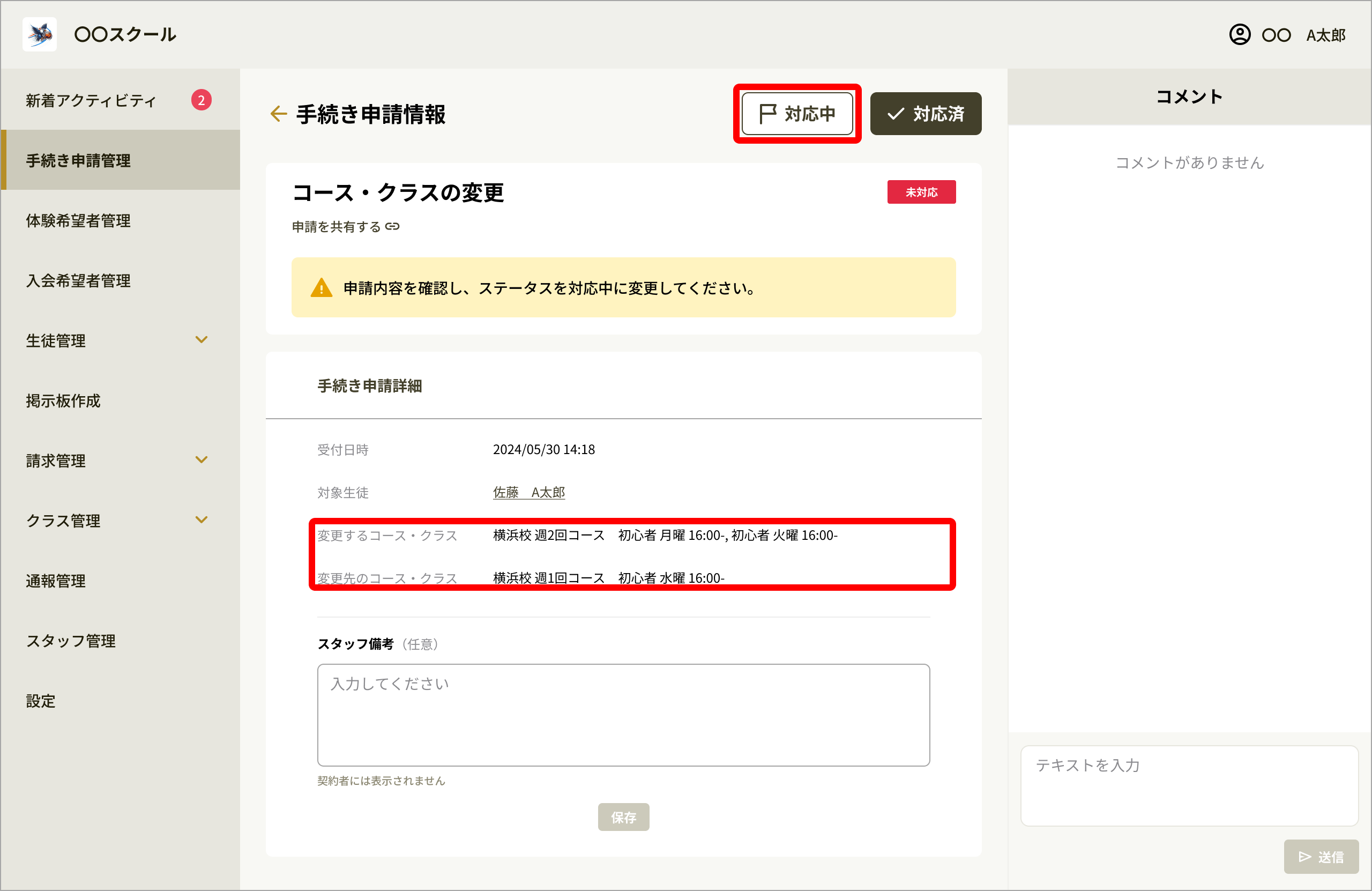
Task: Open student link 佐藤 A太郎
Action: pyautogui.click(x=528, y=492)
